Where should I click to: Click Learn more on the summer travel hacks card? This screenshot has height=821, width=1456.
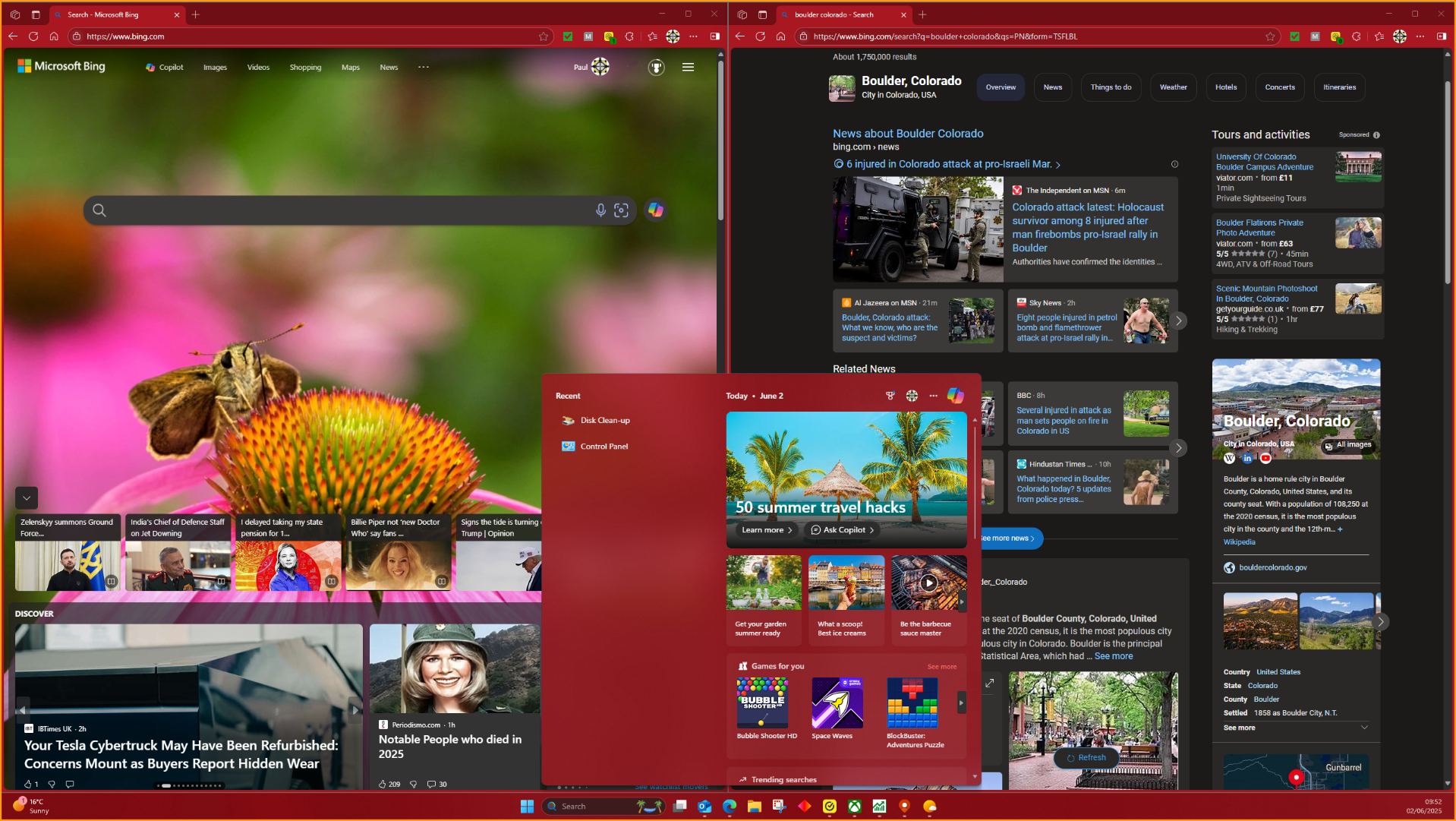click(x=767, y=530)
